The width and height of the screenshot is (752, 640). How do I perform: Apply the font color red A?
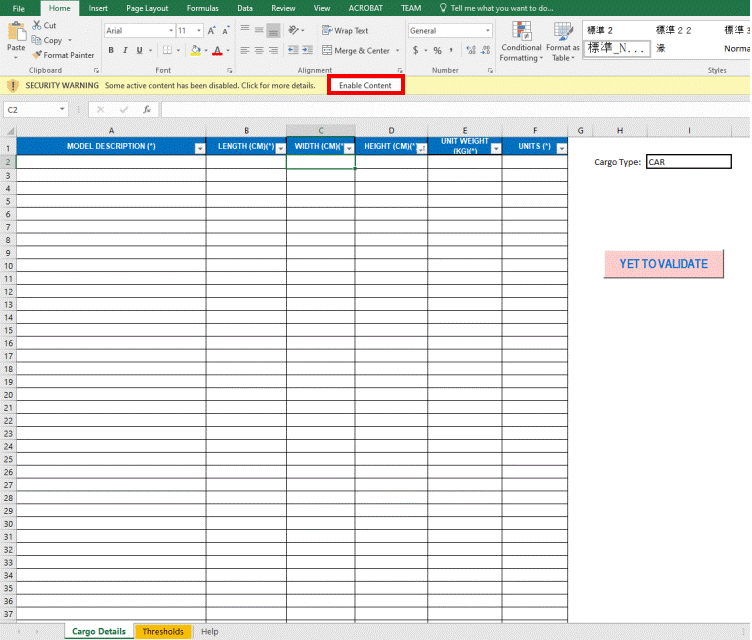(x=216, y=50)
